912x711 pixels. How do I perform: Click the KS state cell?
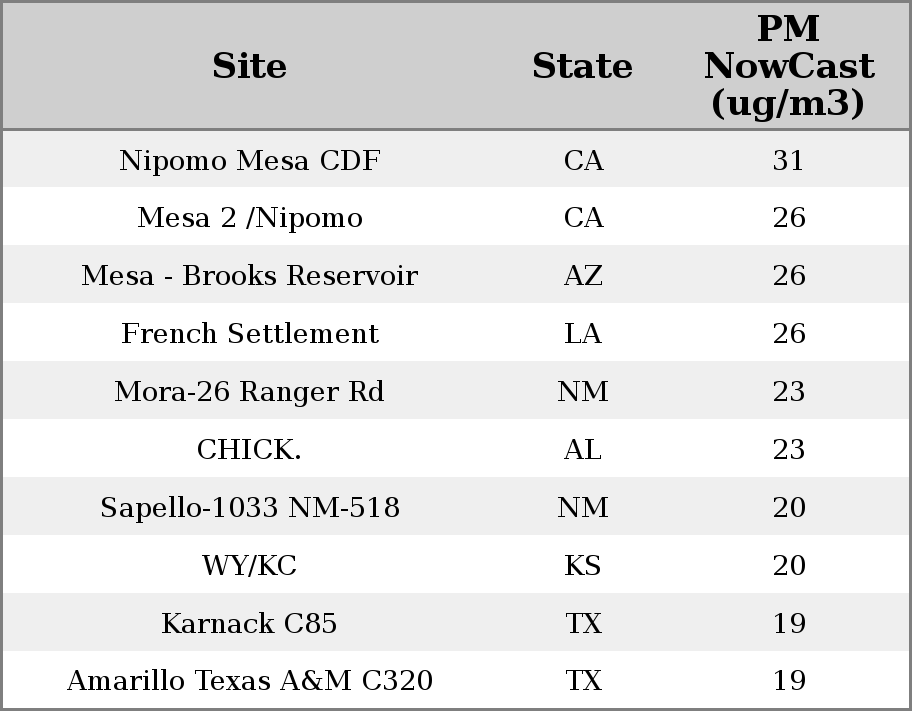[583, 566]
